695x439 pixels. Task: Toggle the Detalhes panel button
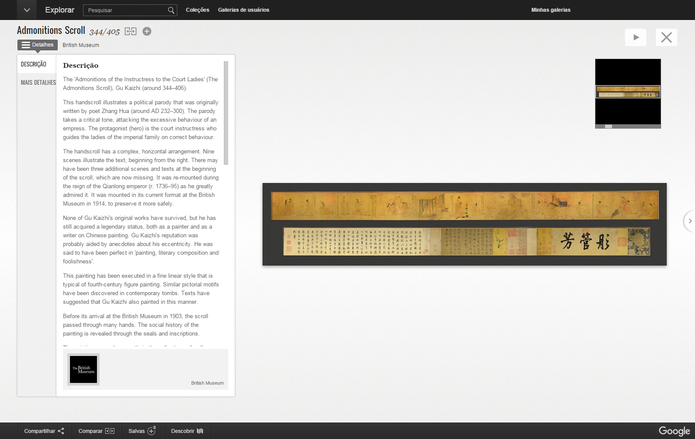[x=38, y=45]
